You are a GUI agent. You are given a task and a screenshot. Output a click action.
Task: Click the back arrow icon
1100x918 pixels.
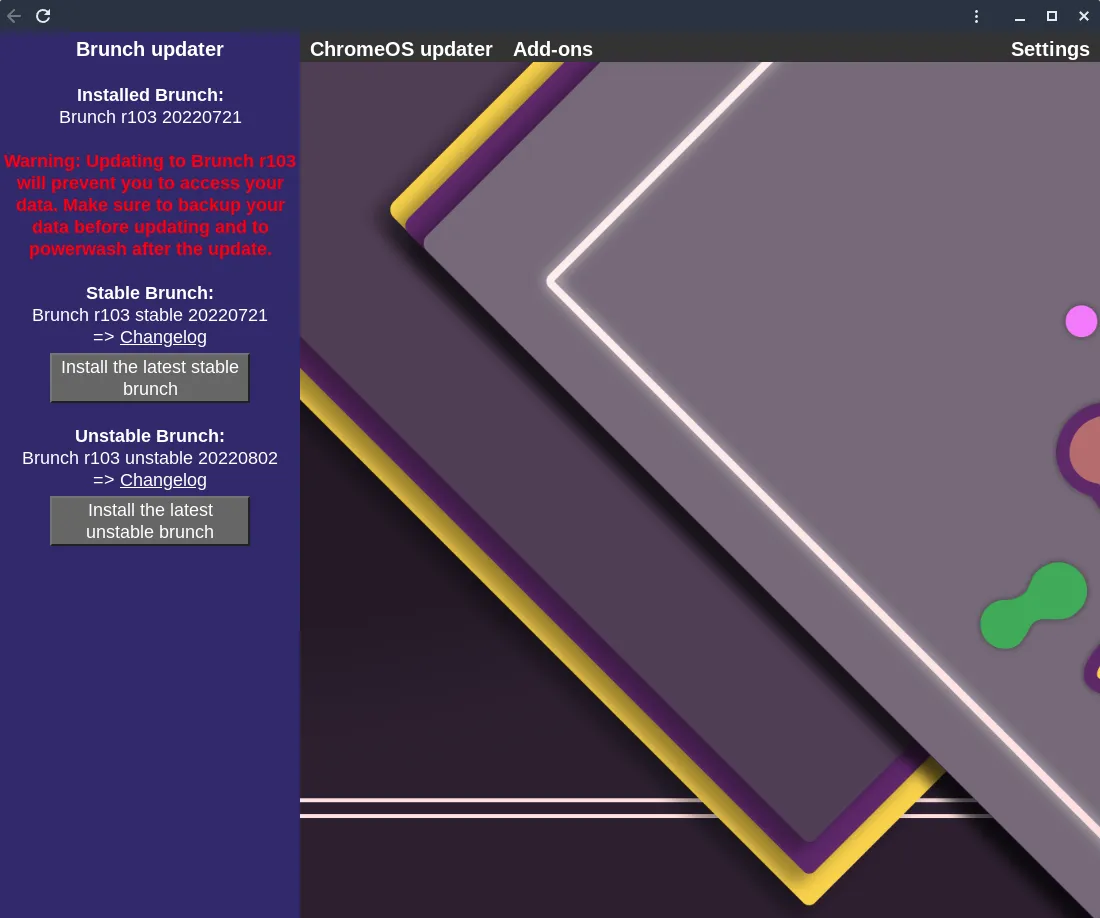pyautogui.click(x=14, y=16)
